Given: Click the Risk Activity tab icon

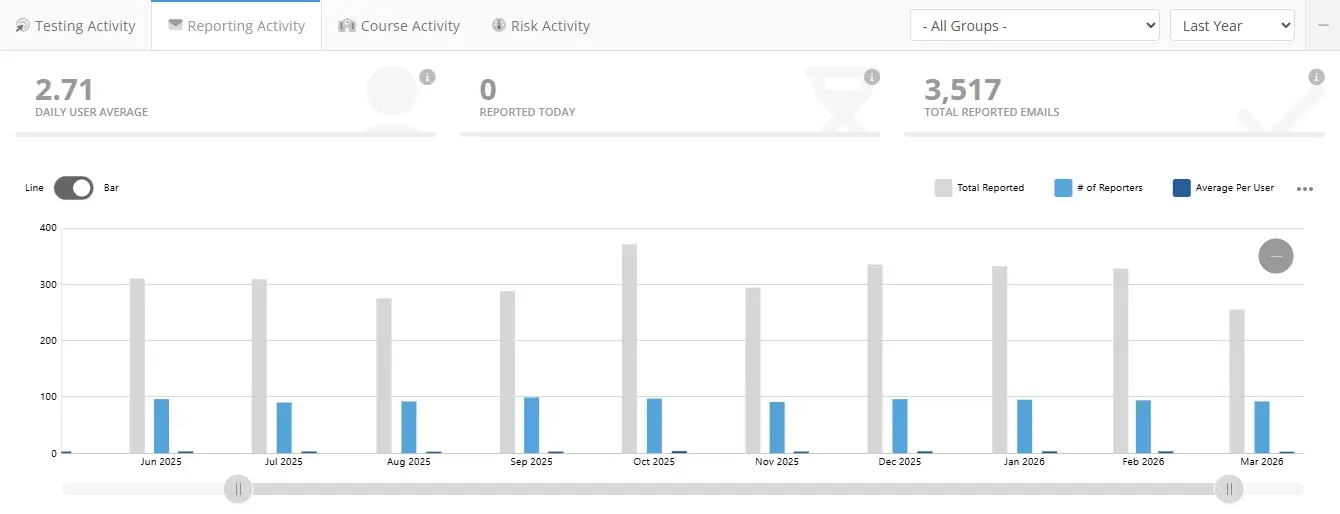Looking at the screenshot, I should click(498, 26).
